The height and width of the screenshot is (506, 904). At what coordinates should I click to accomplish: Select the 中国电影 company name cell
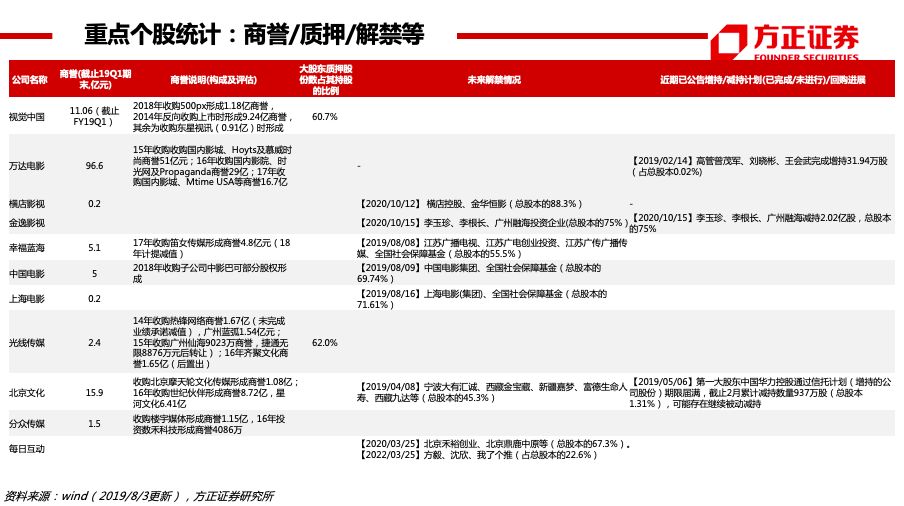pyautogui.click(x=27, y=274)
